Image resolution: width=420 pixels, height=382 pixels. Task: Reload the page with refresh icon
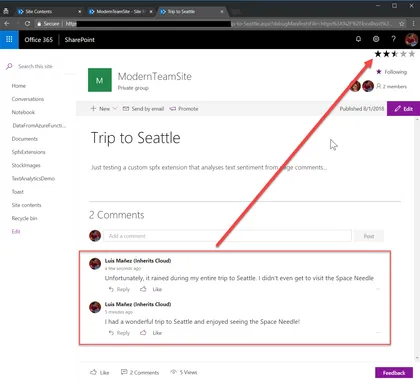(x=27, y=24)
